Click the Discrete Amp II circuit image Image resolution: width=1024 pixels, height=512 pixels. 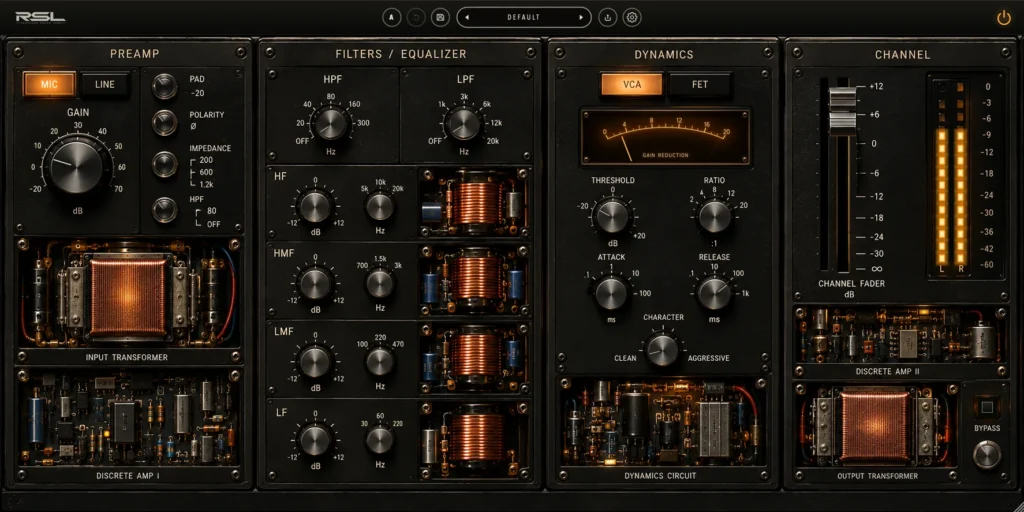[x=900, y=334]
